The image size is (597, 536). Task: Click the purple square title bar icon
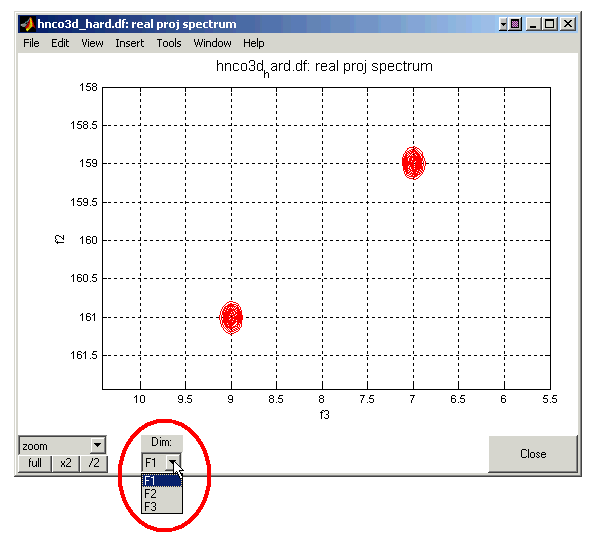coord(515,24)
